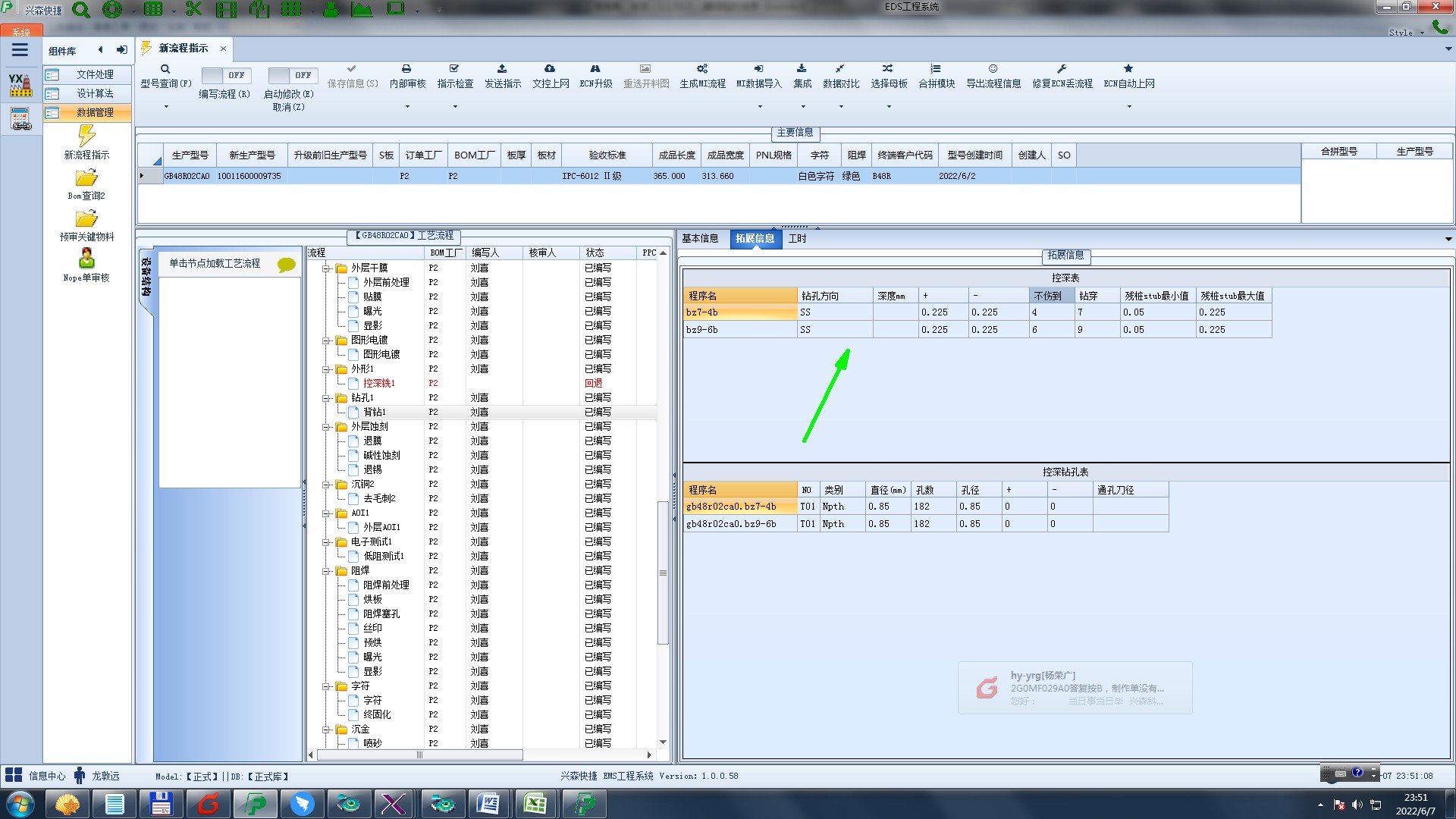This screenshot has width=1456, height=819.
Task: Click the yellow speech bubble icon
Action: 287,265
